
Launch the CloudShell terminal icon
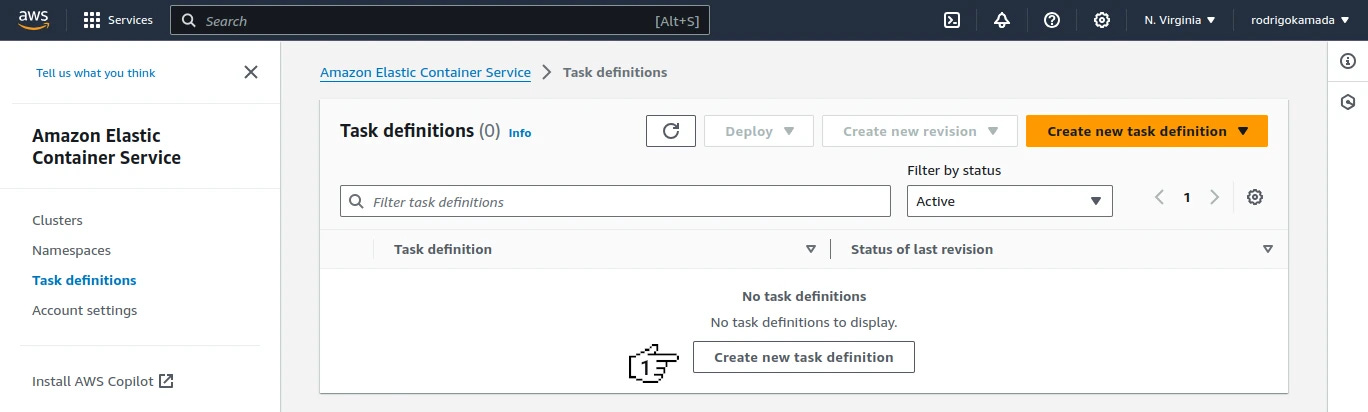pos(953,20)
